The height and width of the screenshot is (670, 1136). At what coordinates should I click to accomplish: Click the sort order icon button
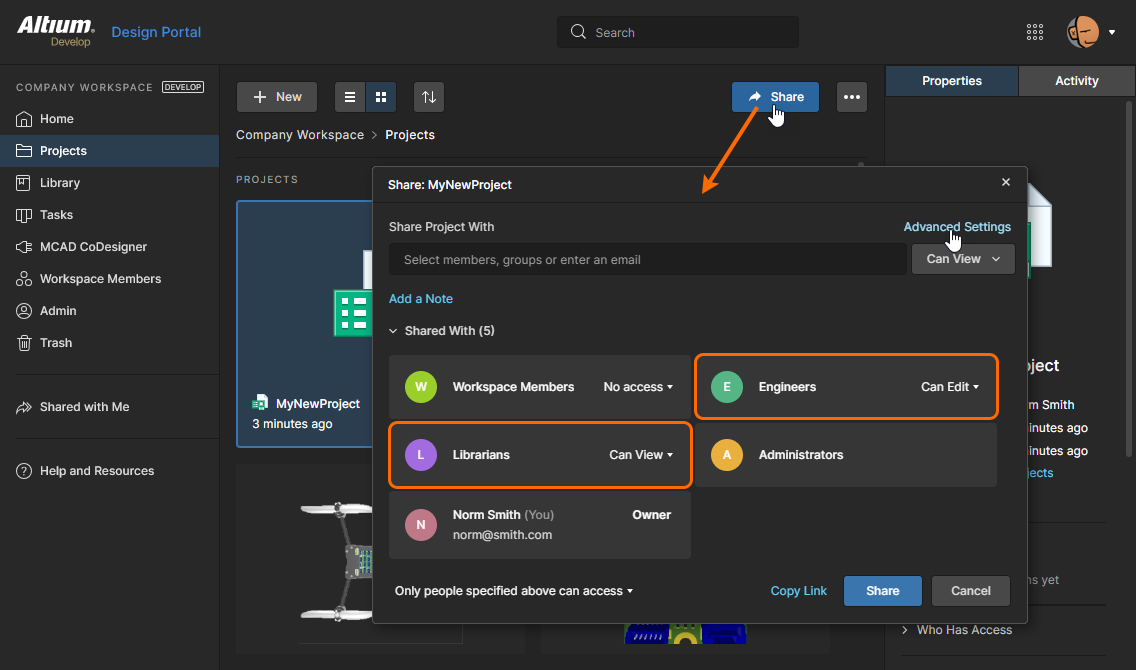[x=429, y=97]
